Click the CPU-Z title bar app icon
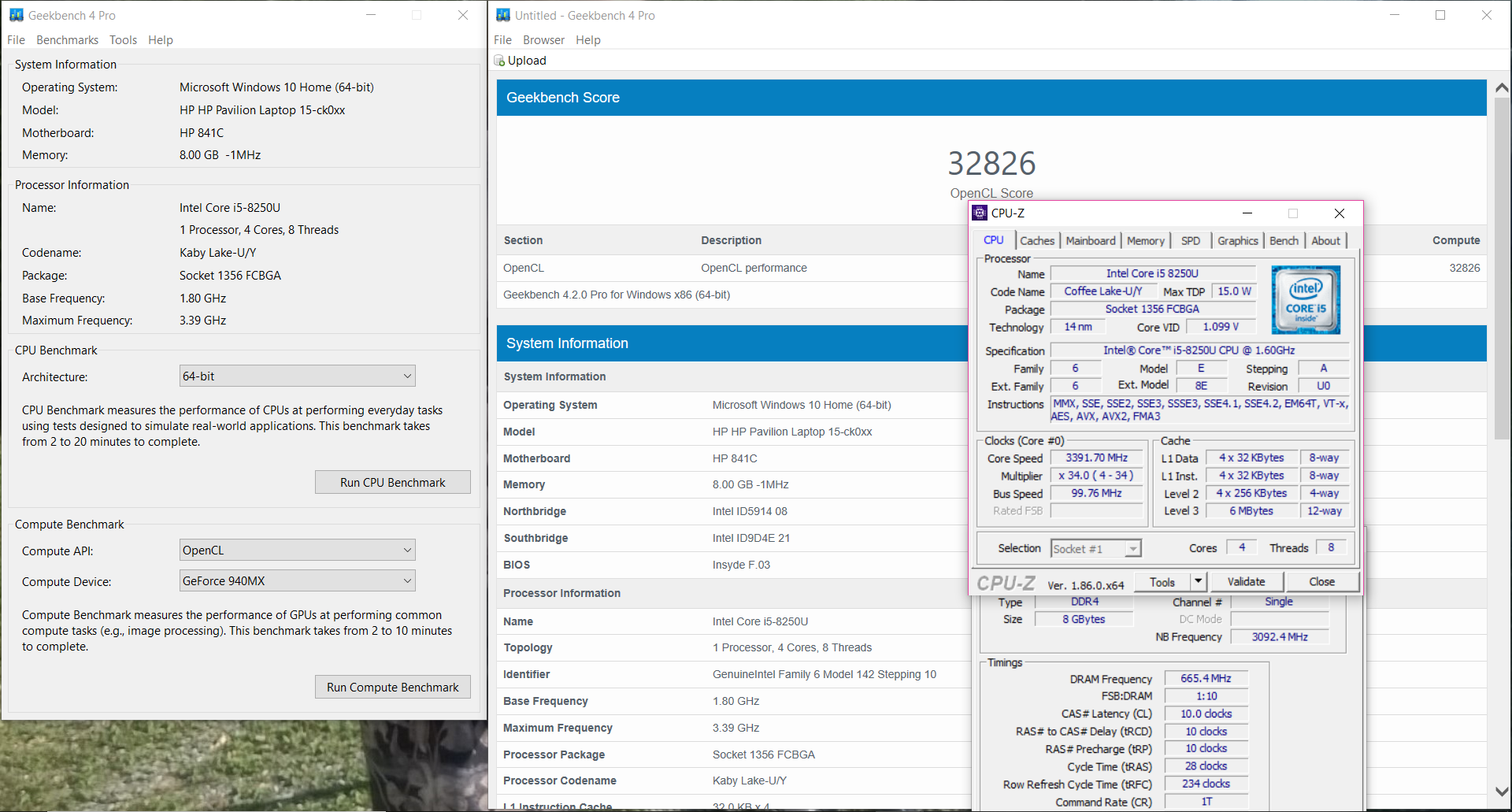Viewport: 1512px width, 812px height. pyautogui.click(x=980, y=213)
